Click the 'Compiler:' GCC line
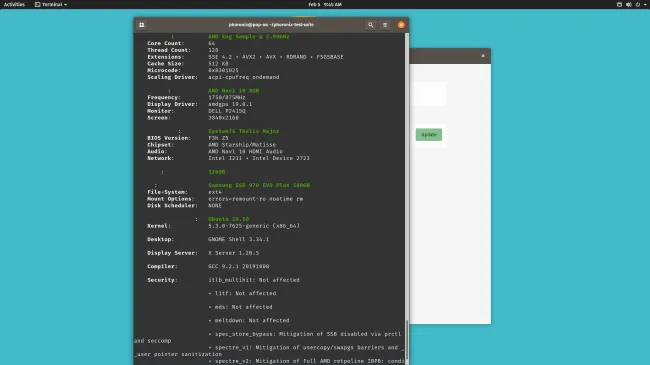Image resolution: width=650 pixels, height=365 pixels. 208,266
